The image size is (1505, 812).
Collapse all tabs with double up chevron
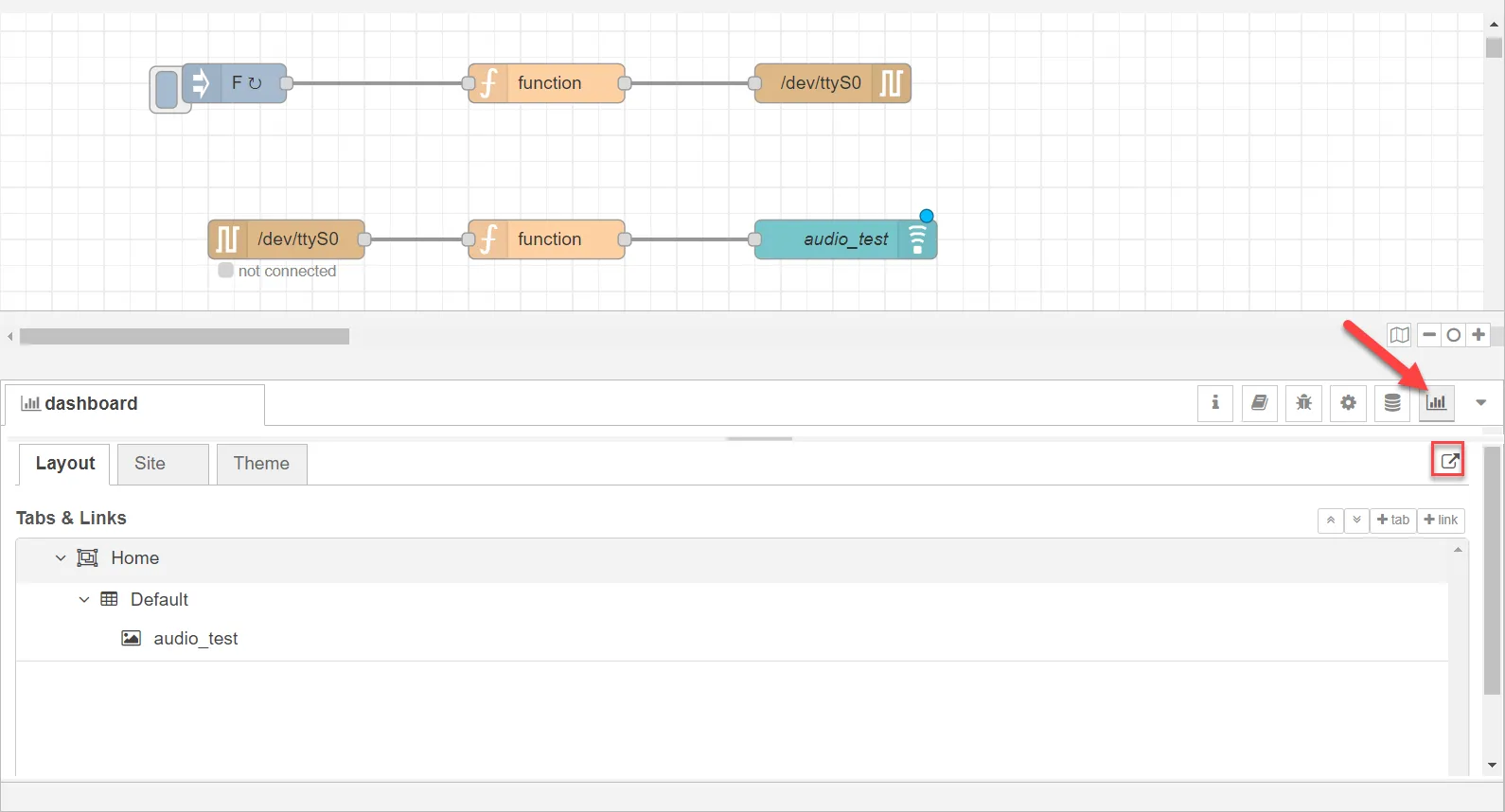pyautogui.click(x=1331, y=520)
